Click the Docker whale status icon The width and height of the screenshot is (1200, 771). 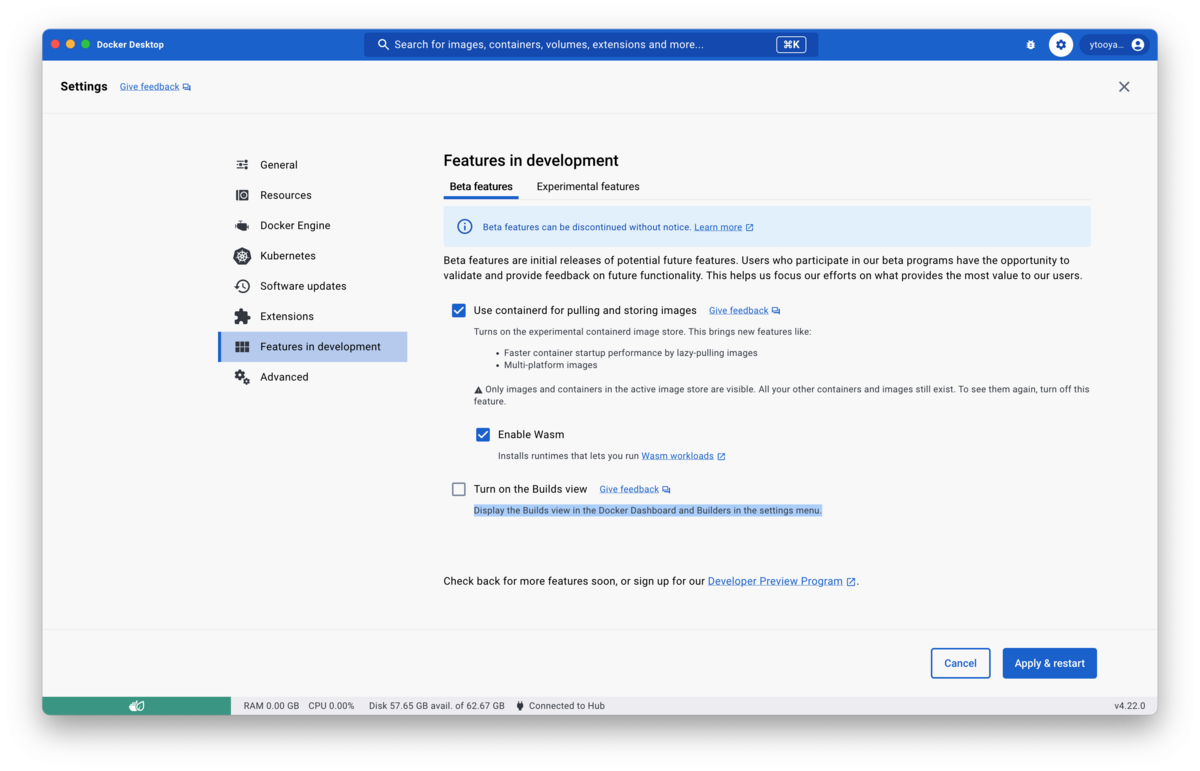point(137,706)
